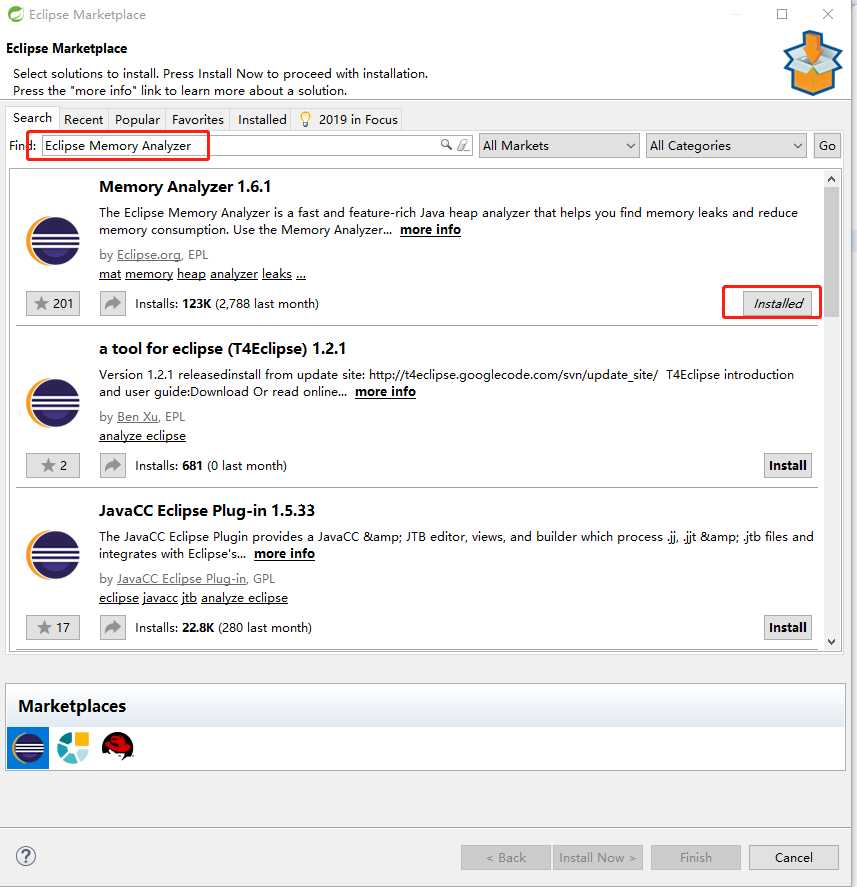
Task: Click the 'Memory Analyzer 1.6.1' title
Action: pos(185,186)
